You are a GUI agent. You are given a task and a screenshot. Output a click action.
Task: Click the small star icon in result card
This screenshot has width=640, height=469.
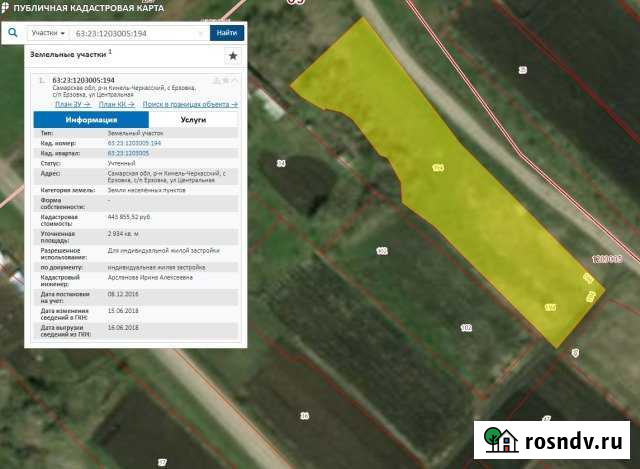click(226, 79)
